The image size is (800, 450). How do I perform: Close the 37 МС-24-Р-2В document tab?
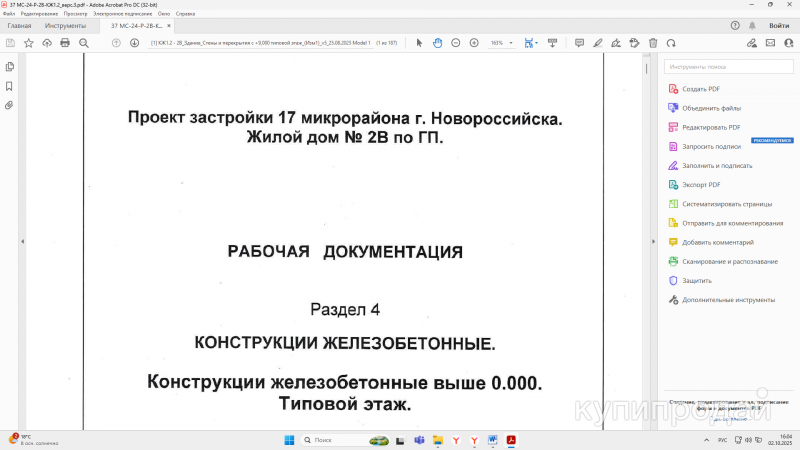pyautogui.click(x=169, y=26)
